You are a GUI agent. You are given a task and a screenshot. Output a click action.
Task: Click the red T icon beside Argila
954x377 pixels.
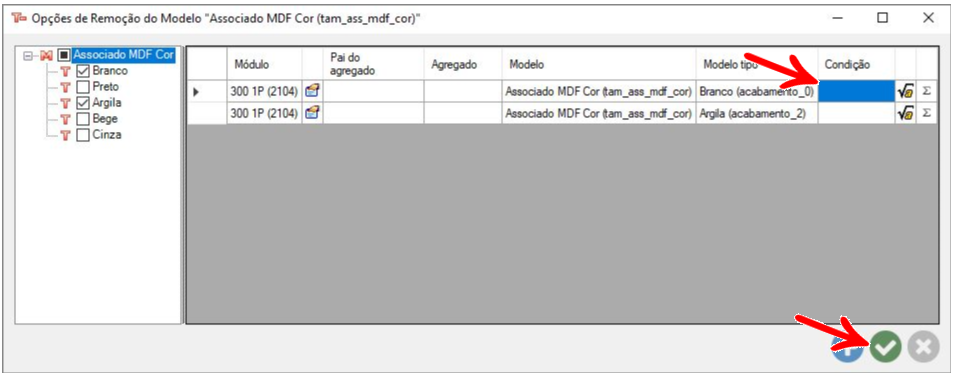[66, 103]
